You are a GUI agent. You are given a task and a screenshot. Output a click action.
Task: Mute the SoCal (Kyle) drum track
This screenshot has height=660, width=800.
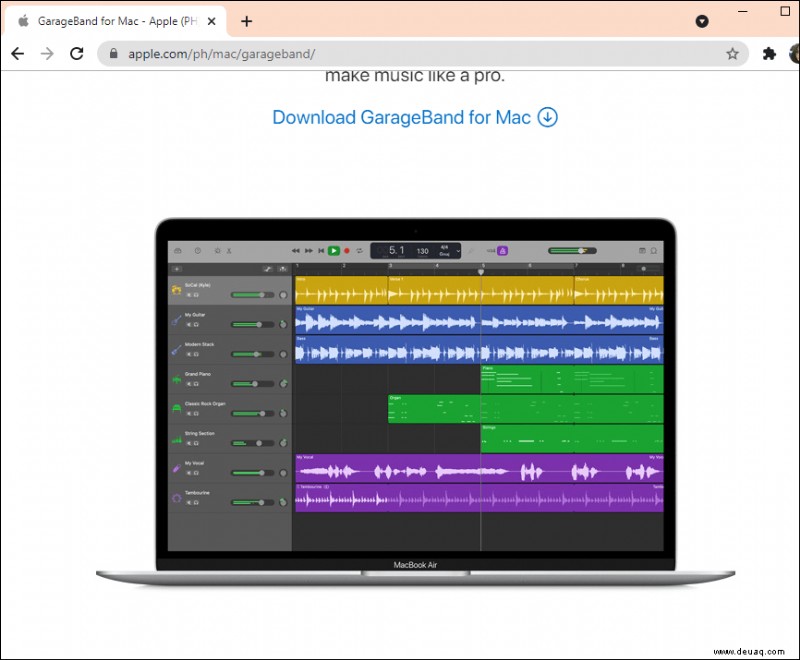(189, 295)
